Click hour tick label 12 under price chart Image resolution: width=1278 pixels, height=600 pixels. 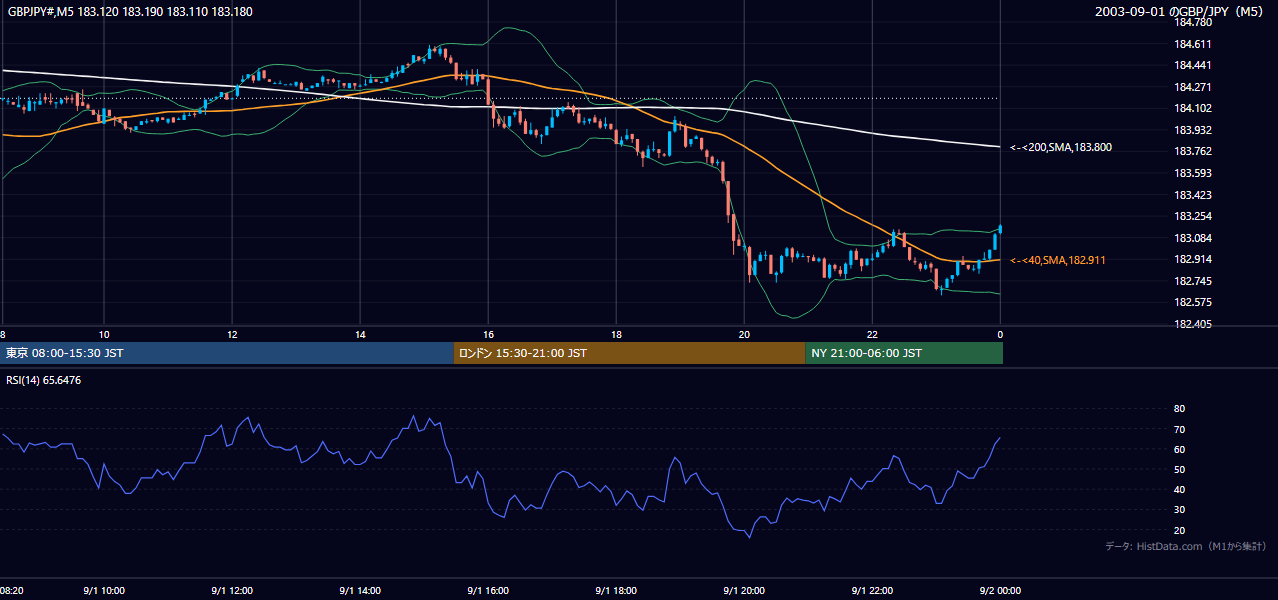click(x=232, y=334)
